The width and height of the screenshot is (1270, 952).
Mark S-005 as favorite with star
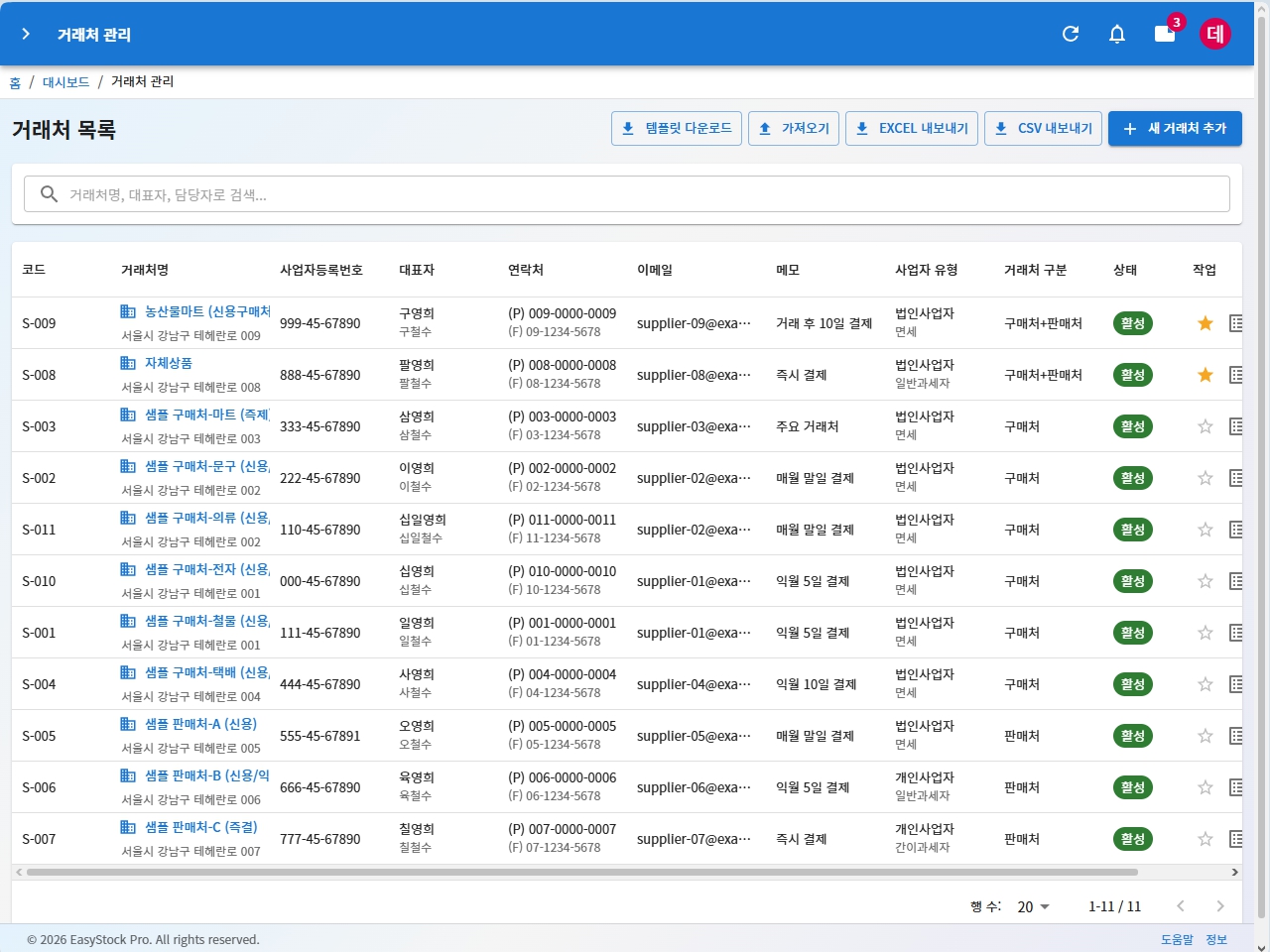(1206, 736)
